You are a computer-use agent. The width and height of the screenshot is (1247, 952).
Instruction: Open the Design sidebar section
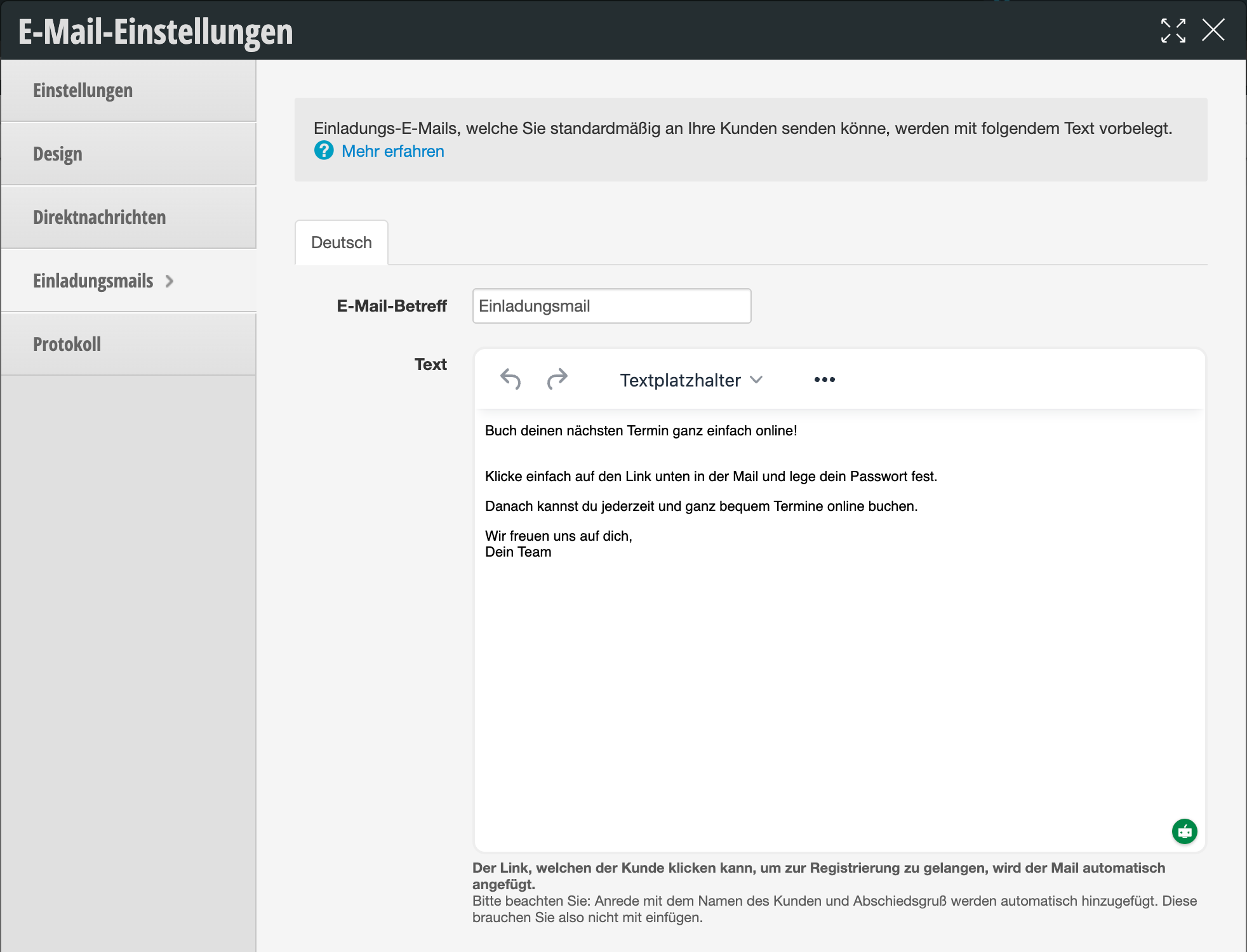pyautogui.click(x=58, y=154)
